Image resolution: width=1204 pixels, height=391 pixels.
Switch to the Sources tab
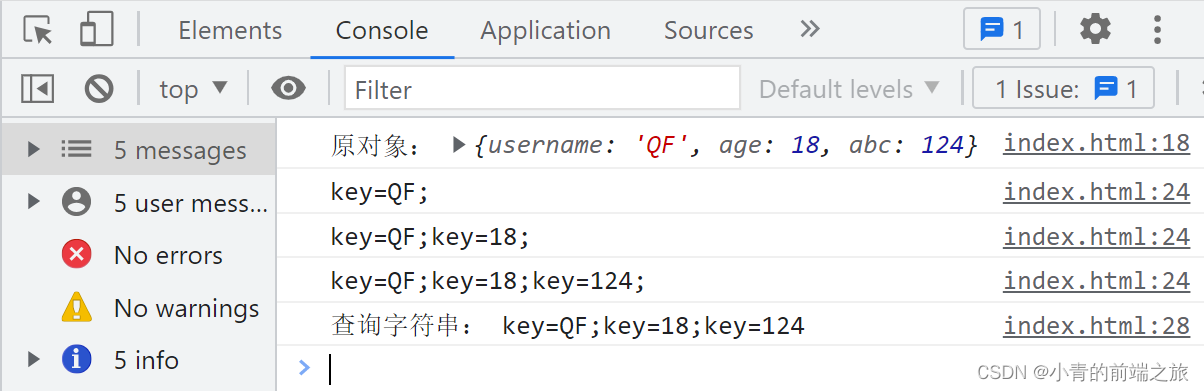click(x=708, y=30)
